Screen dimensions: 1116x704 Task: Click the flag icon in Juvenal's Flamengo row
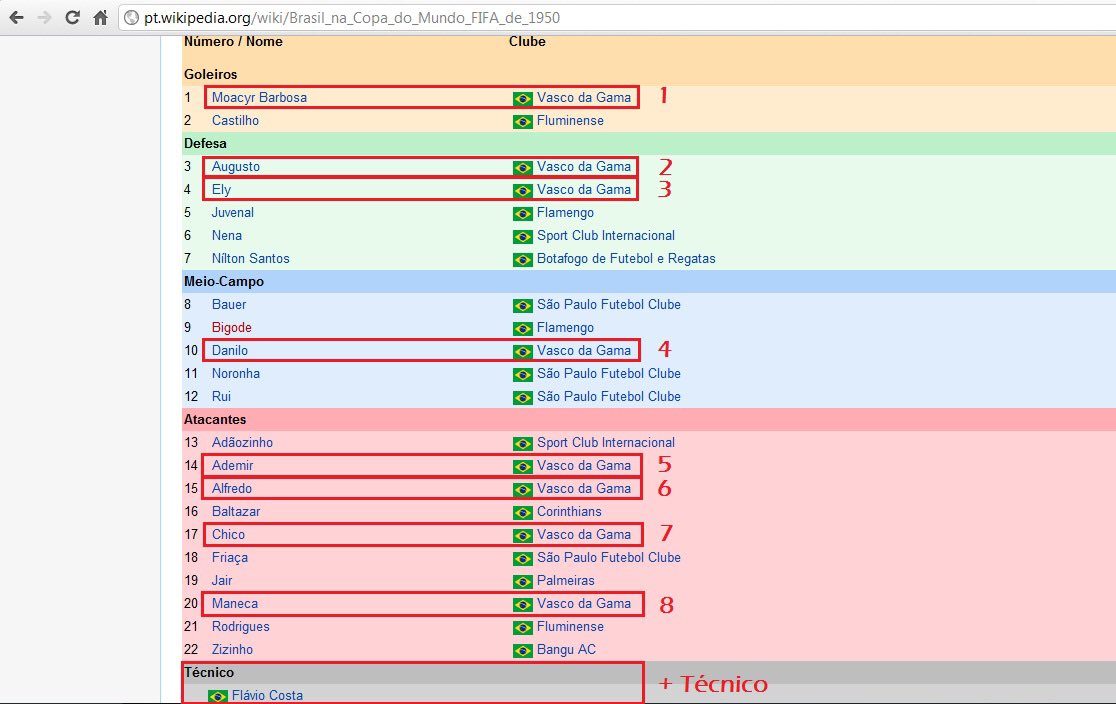coord(522,214)
